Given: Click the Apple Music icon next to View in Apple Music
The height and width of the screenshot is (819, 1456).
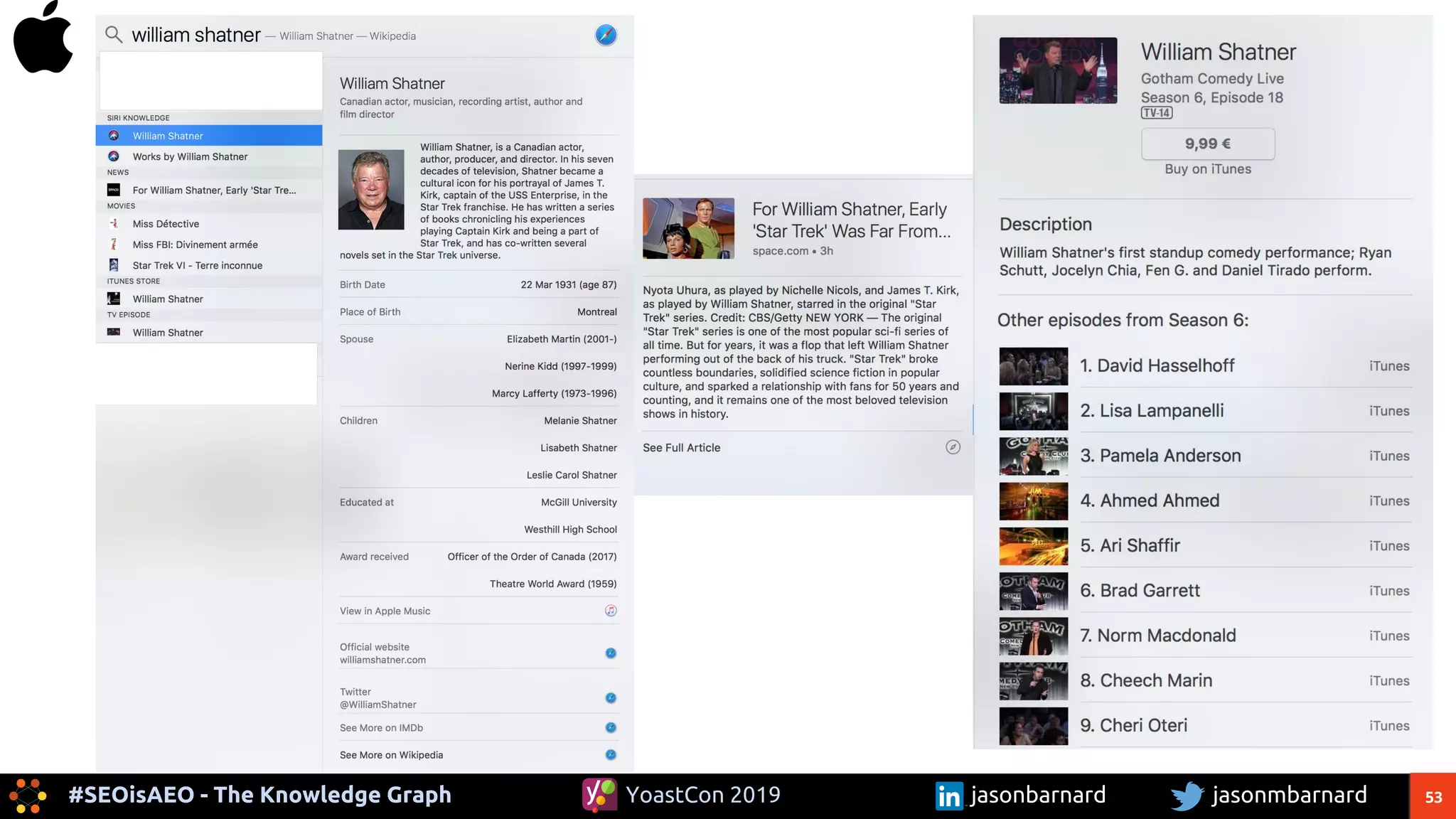Looking at the screenshot, I should pos(611,611).
